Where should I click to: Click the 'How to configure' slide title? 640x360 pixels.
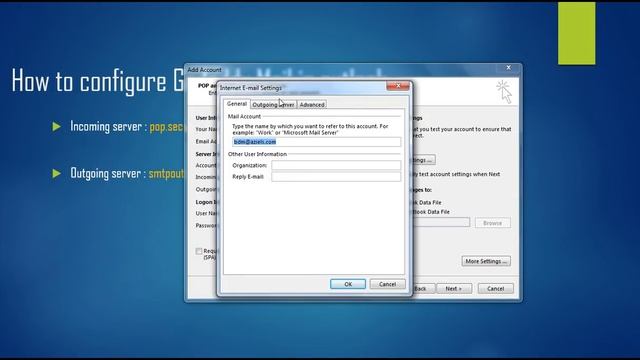[98, 81]
